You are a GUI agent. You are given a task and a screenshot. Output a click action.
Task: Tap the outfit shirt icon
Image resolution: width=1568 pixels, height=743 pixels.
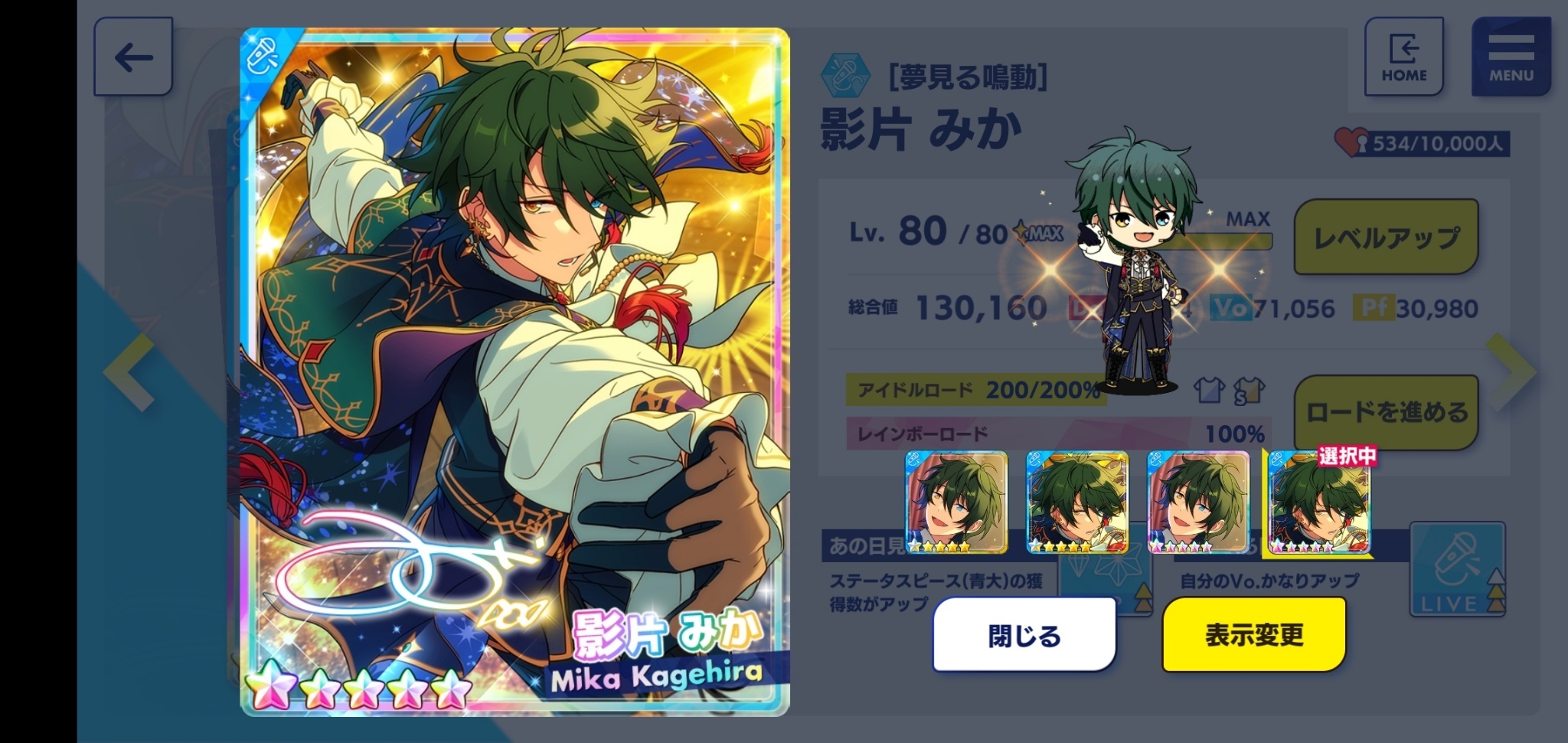pyautogui.click(x=1210, y=390)
